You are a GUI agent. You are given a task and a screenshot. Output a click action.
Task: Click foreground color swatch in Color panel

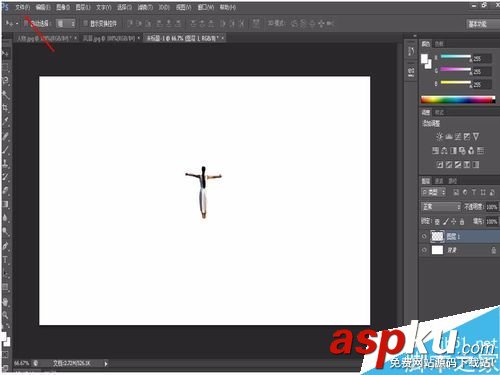pyautogui.click(x=424, y=59)
